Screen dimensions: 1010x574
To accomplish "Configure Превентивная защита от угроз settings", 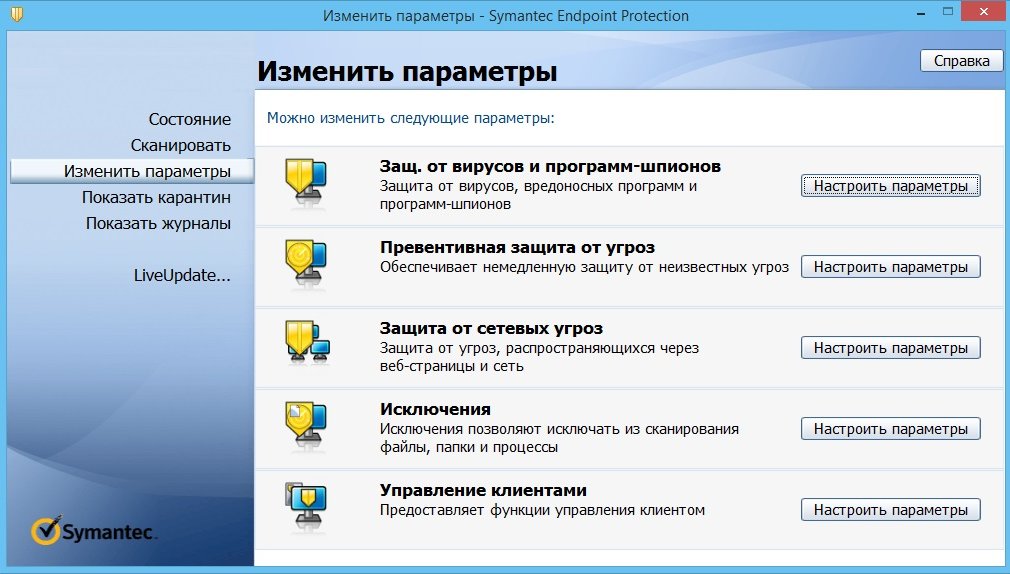I will [x=890, y=267].
